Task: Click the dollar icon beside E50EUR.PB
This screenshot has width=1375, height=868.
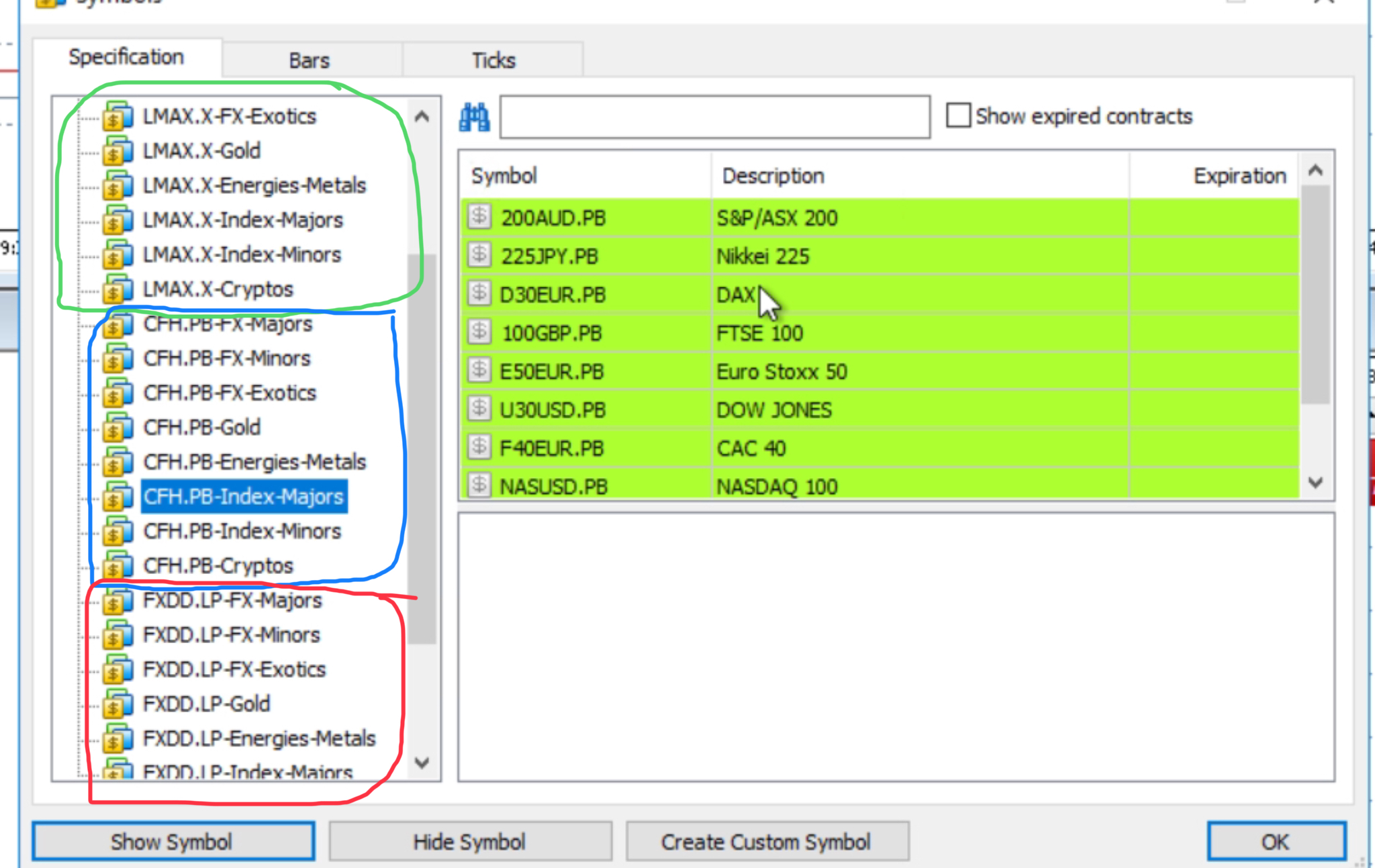Action: 479,370
